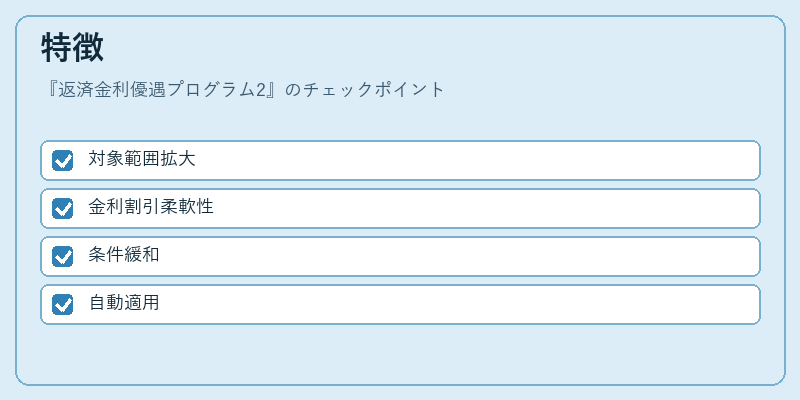Click the checkmark icon next to 金利割引柔軟性
The image size is (800, 400).
pos(62,208)
